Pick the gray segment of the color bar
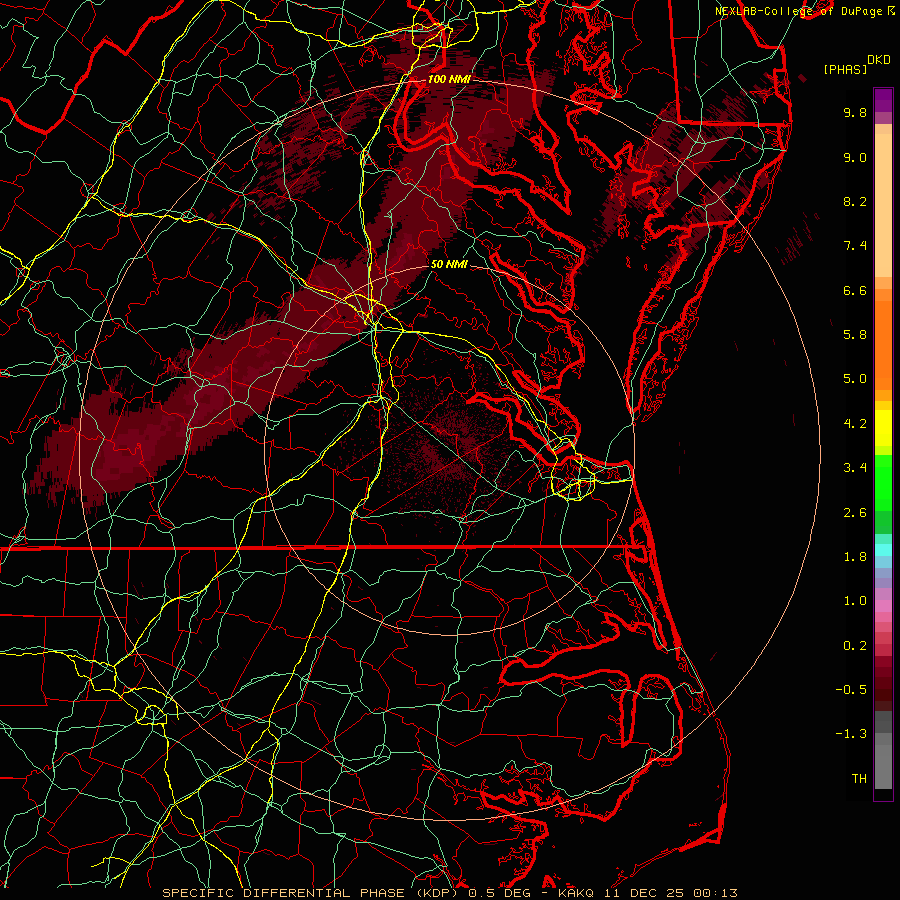 point(883,752)
